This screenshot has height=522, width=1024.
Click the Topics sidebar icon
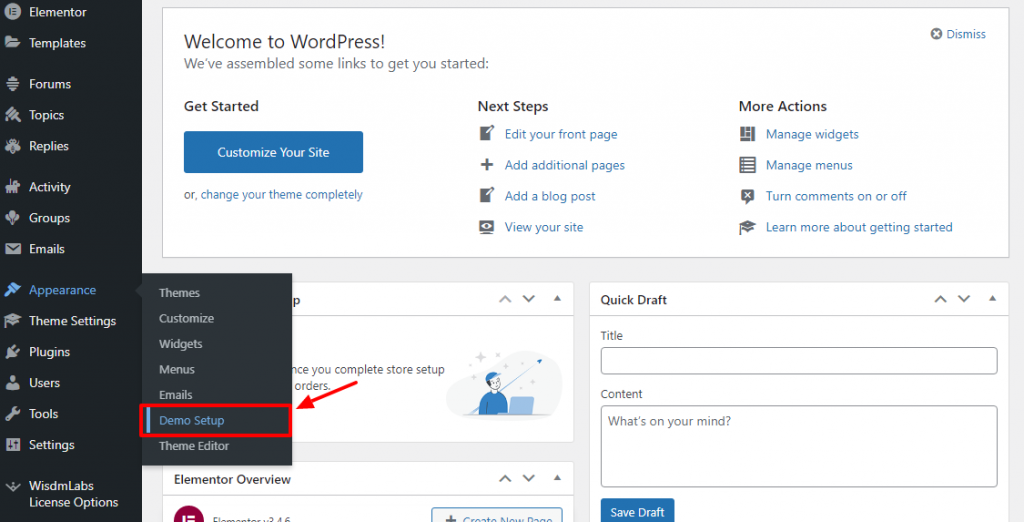(x=12, y=115)
